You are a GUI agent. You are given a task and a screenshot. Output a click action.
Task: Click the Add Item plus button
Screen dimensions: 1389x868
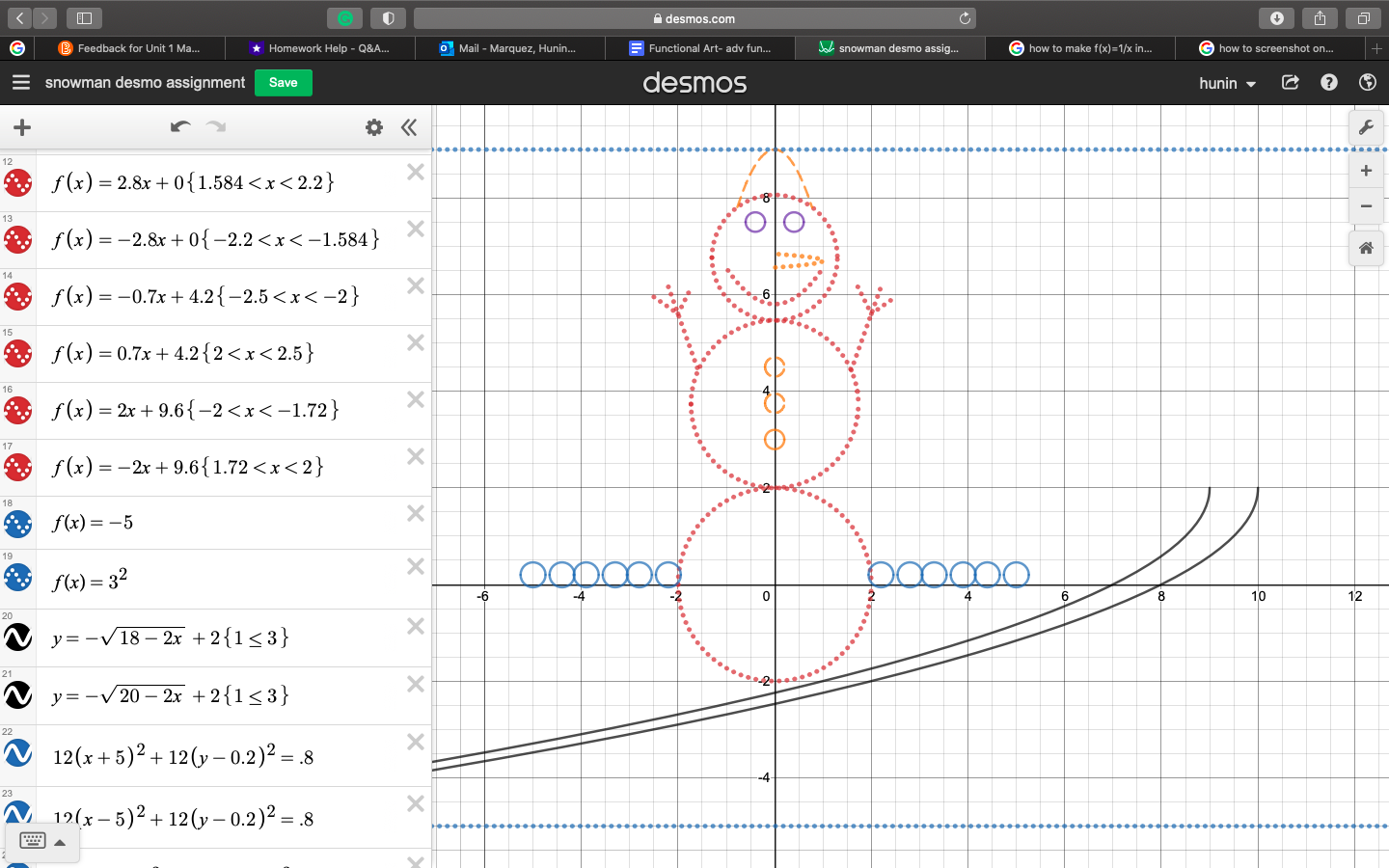pos(22,127)
